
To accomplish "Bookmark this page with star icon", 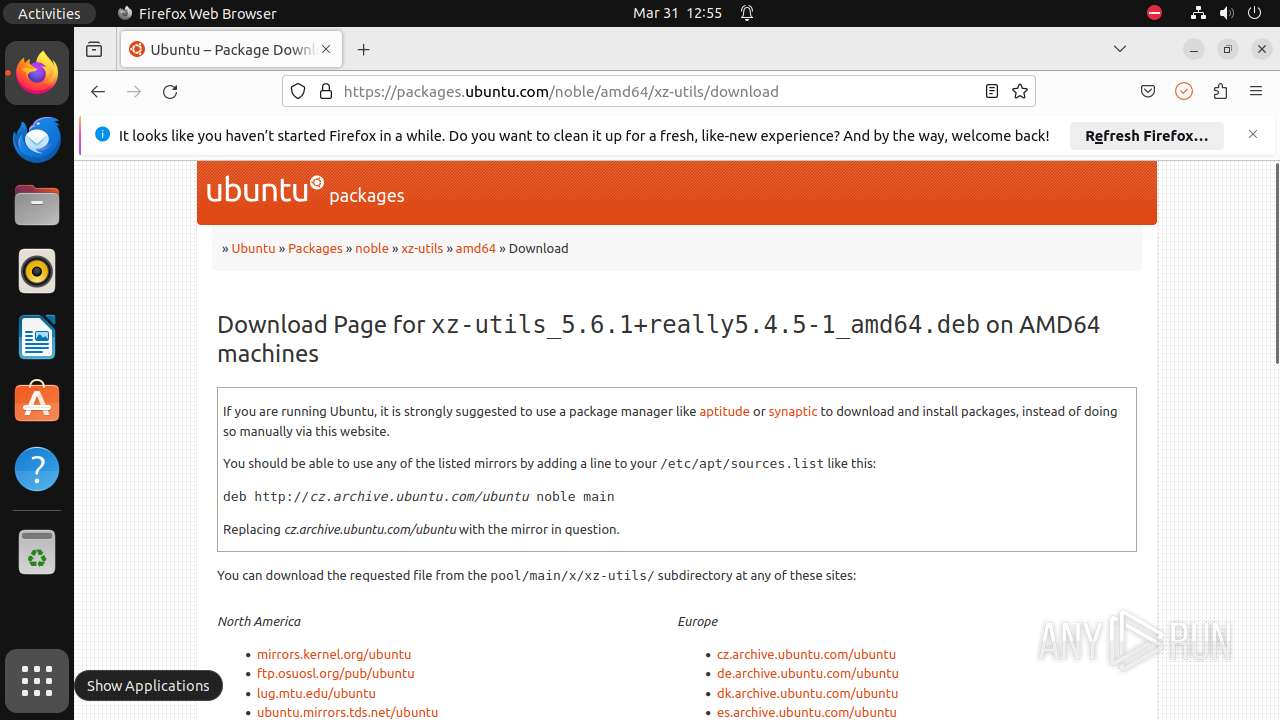I will click(x=1020, y=91).
